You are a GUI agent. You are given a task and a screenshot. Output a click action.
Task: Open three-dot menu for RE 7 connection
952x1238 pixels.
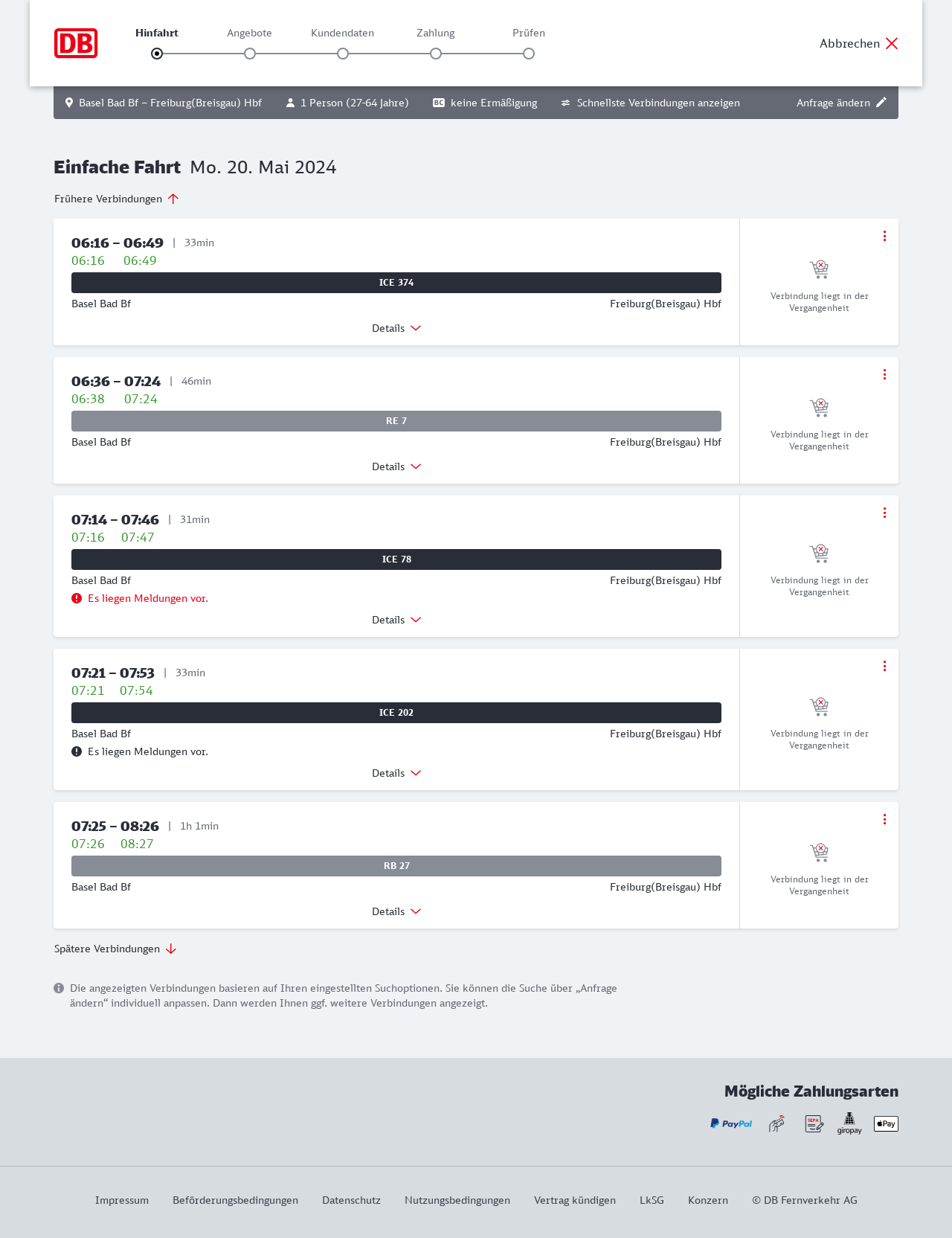[x=884, y=374]
